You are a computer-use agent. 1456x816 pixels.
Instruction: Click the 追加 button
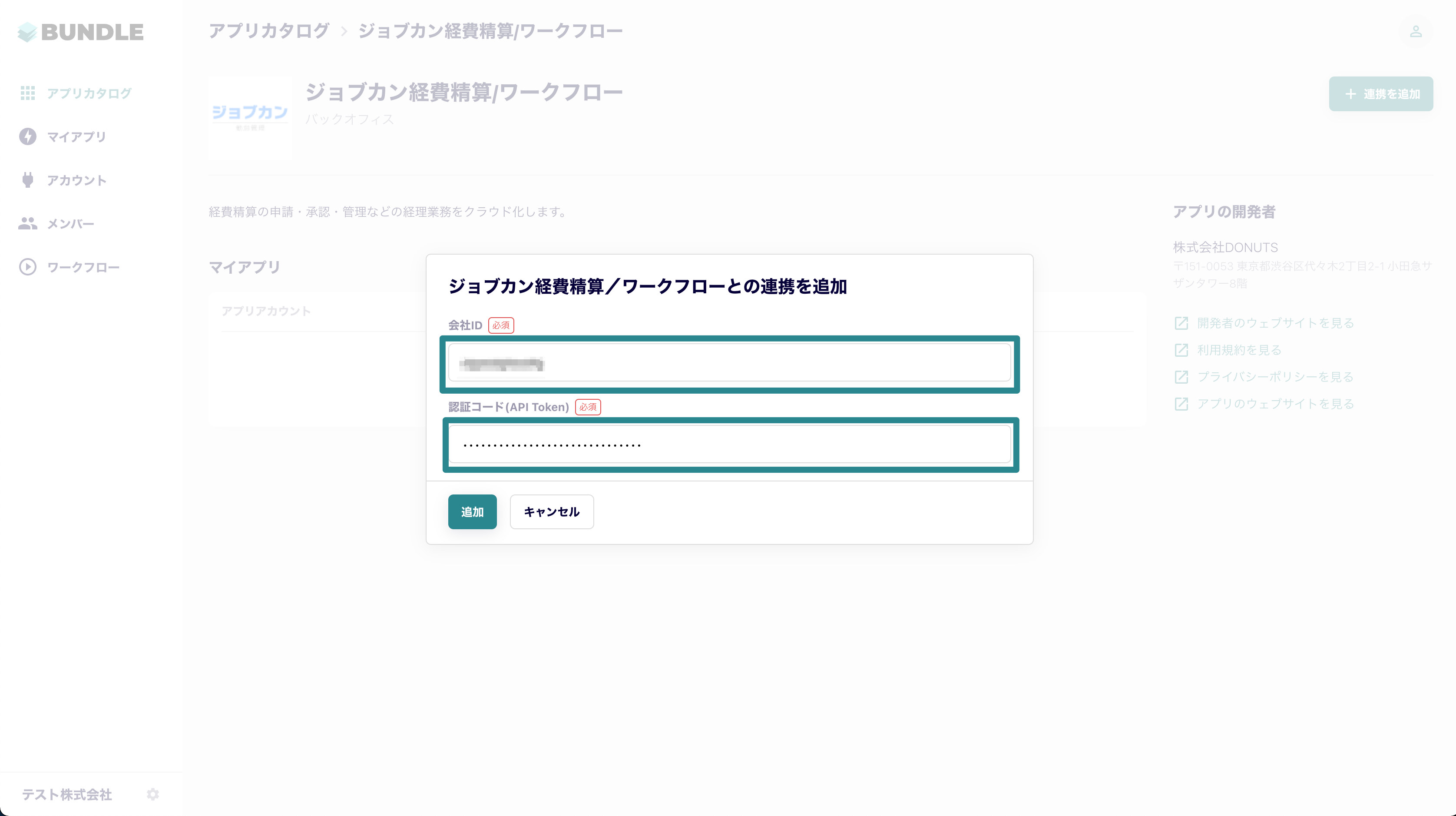tap(473, 512)
